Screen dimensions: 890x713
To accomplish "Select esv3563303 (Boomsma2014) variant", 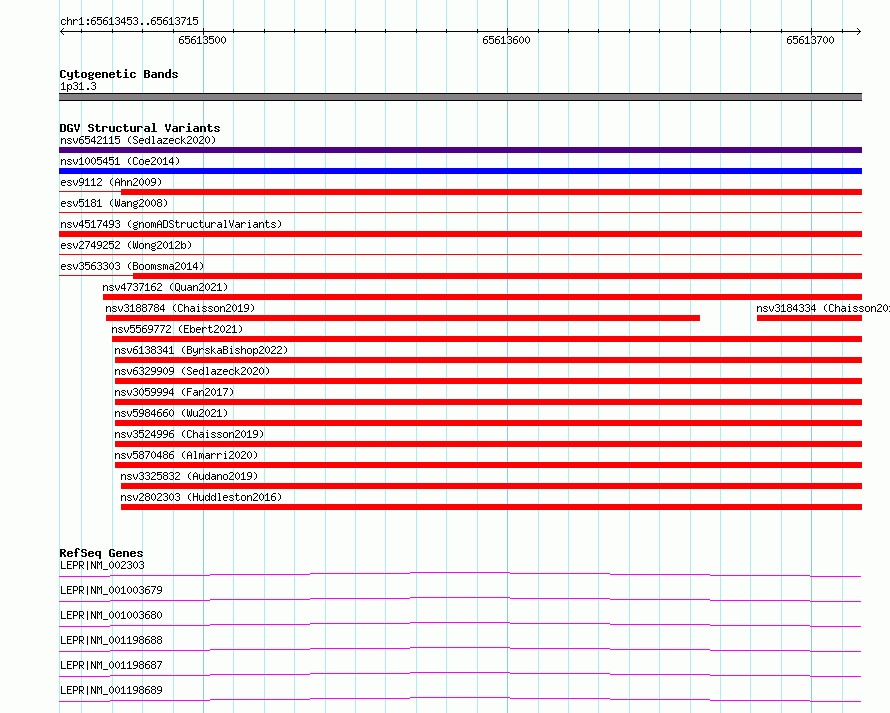I will [132, 266].
